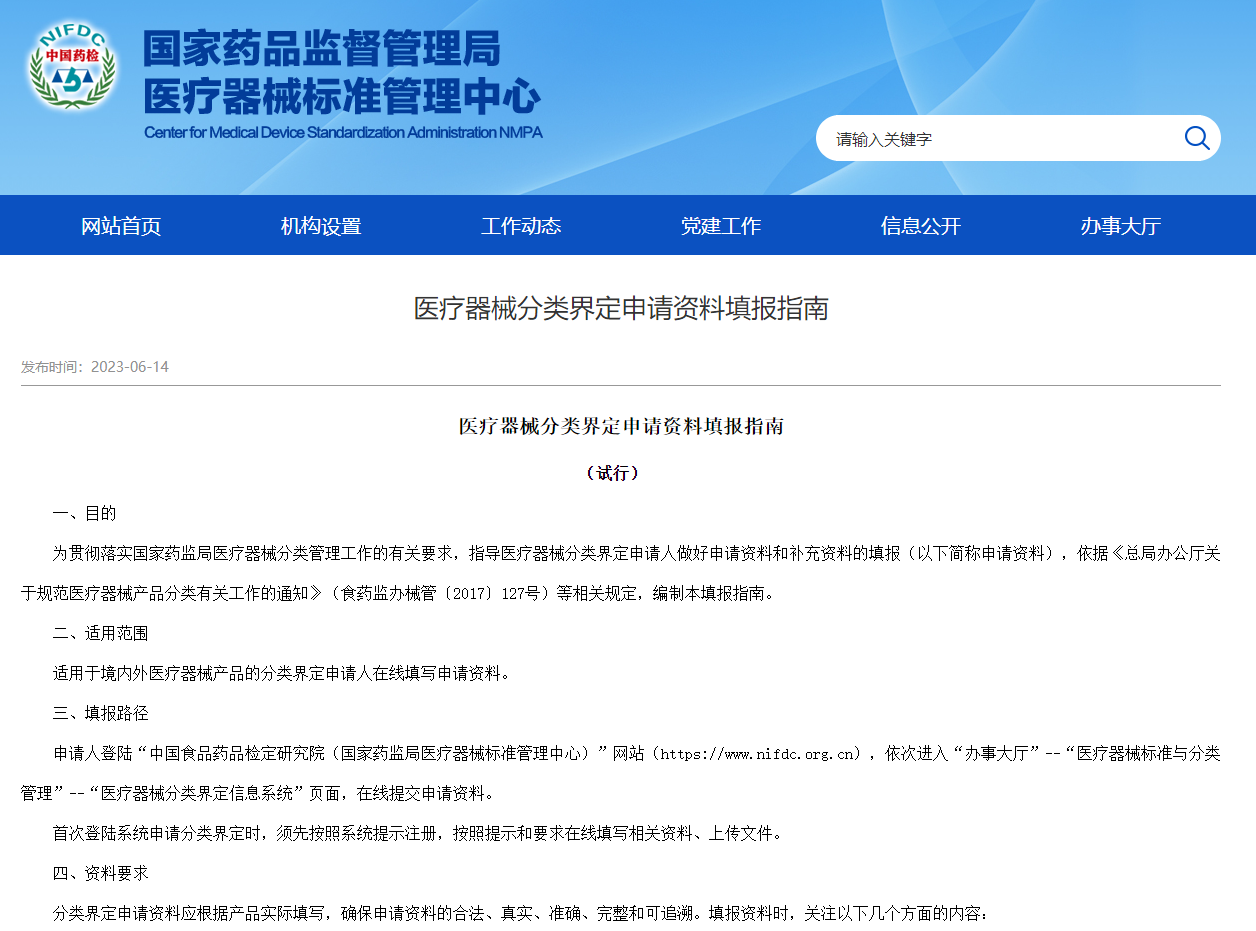Click the line starting 申请人登陆“中国食品药品检定研究院

click(x=621, y=773)
